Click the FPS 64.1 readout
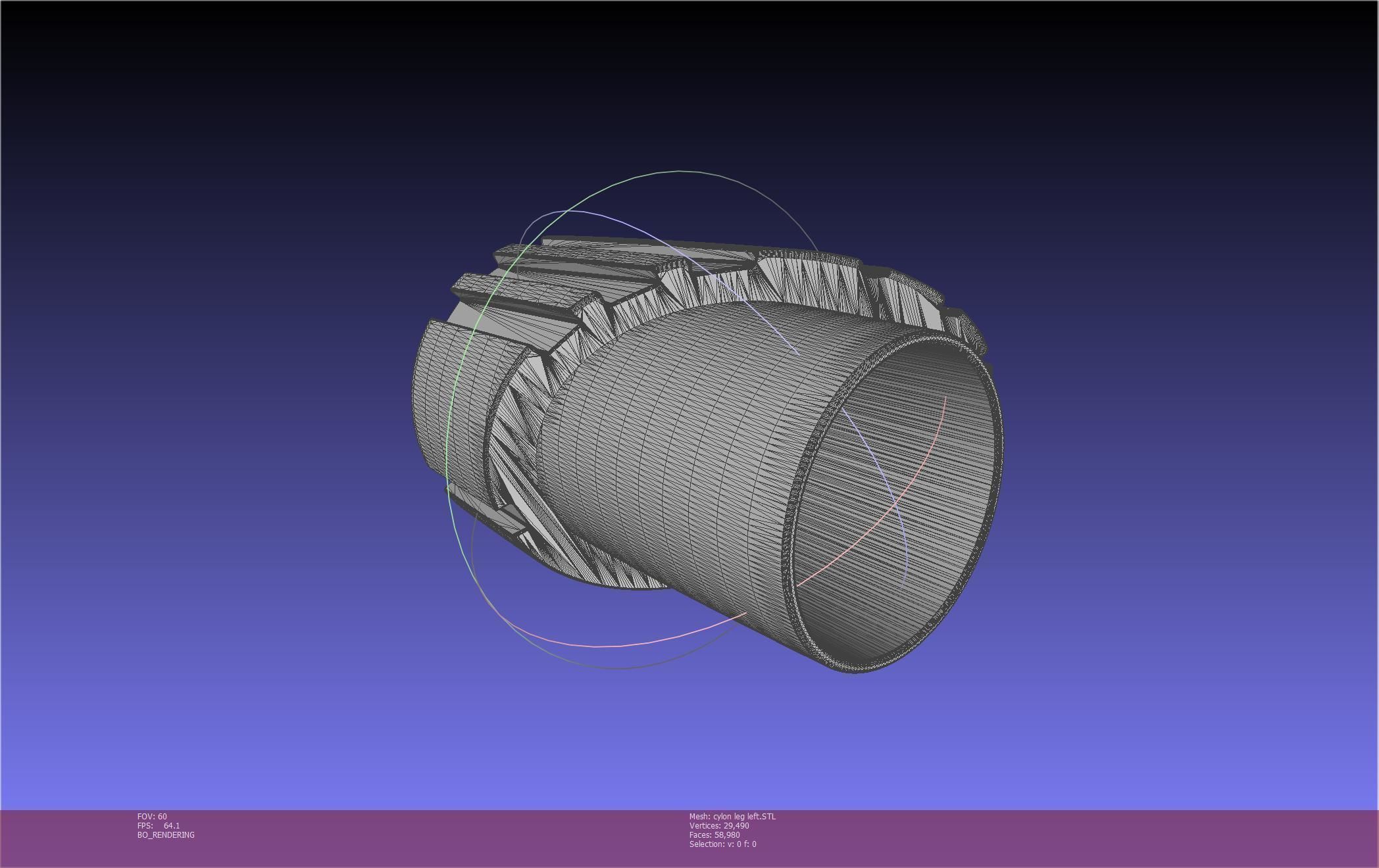1379x868 pixels. click(159, 825)
